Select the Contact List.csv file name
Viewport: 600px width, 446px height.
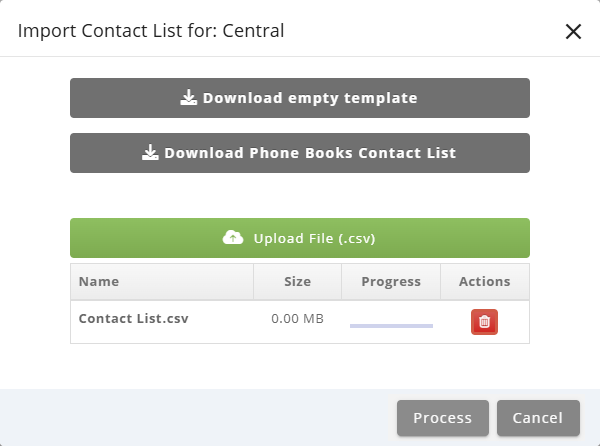134,318
